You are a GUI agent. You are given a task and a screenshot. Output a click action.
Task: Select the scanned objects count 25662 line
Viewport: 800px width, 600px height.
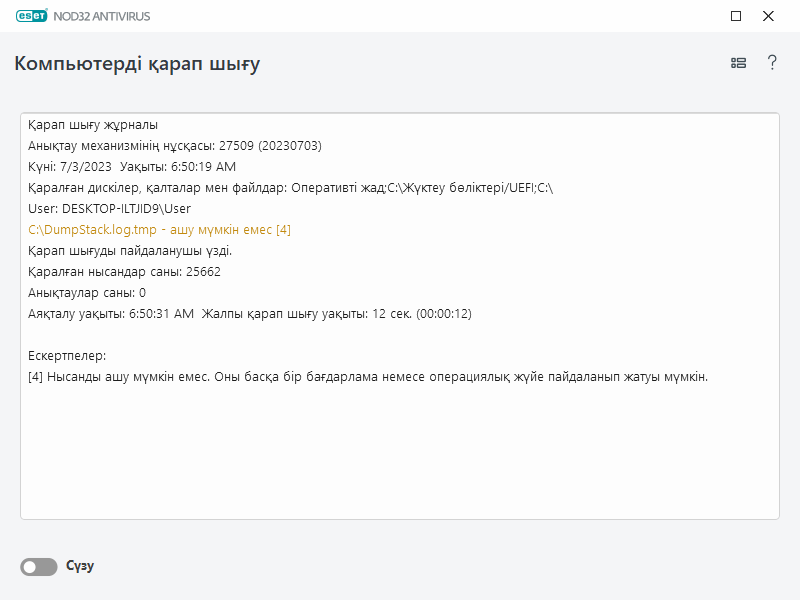point(124,272)
